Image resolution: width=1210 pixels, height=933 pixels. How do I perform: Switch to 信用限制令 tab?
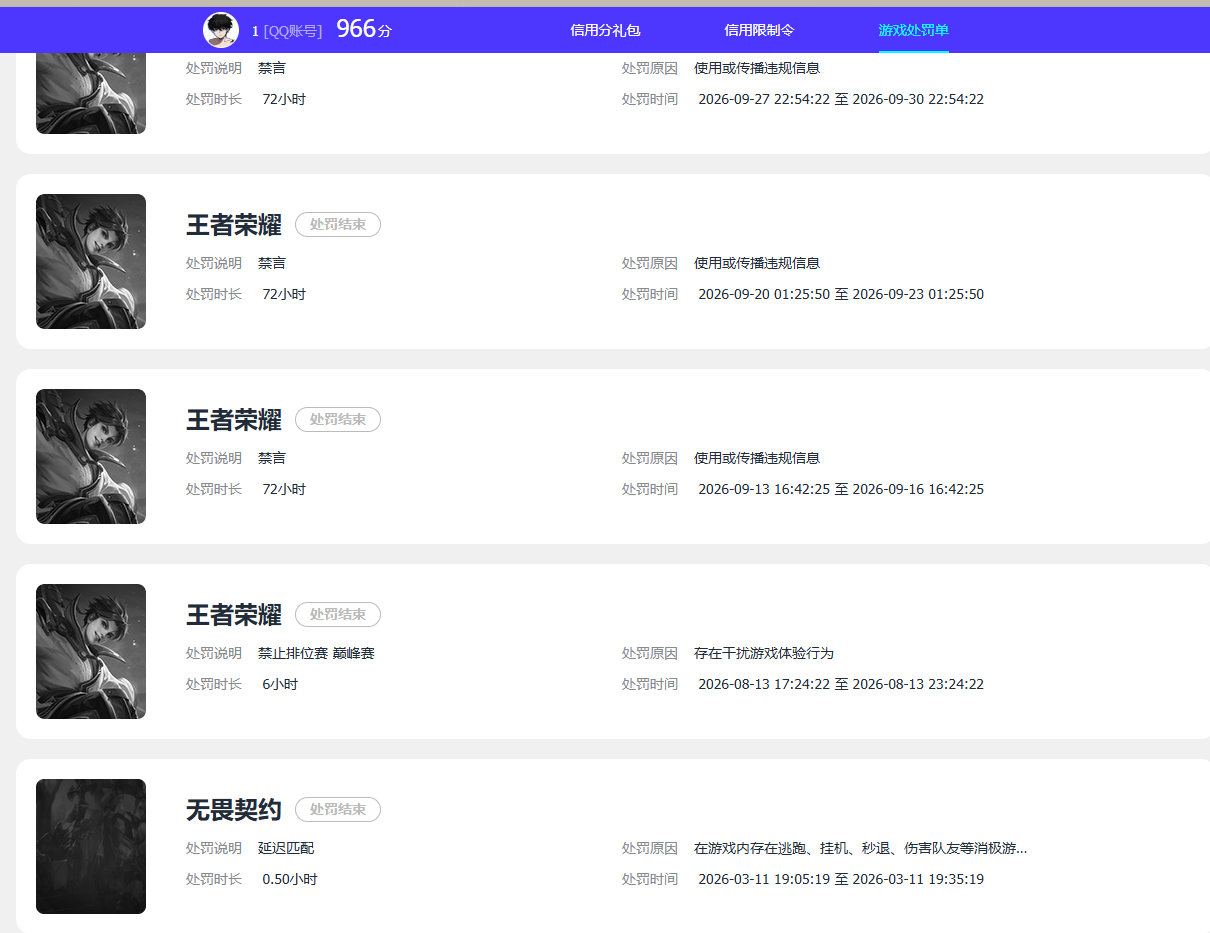coord(759,30)
